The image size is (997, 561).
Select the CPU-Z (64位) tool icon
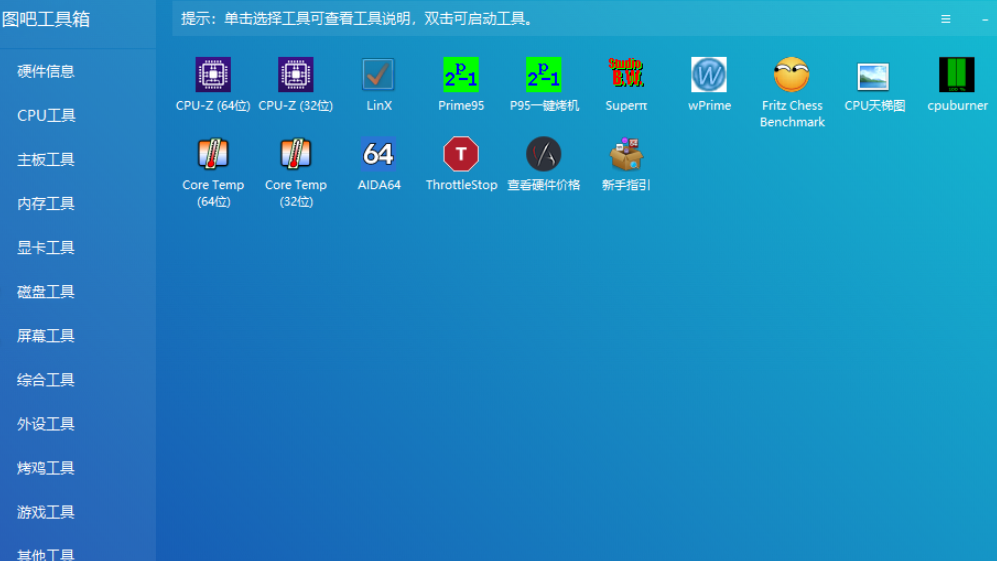213,74
